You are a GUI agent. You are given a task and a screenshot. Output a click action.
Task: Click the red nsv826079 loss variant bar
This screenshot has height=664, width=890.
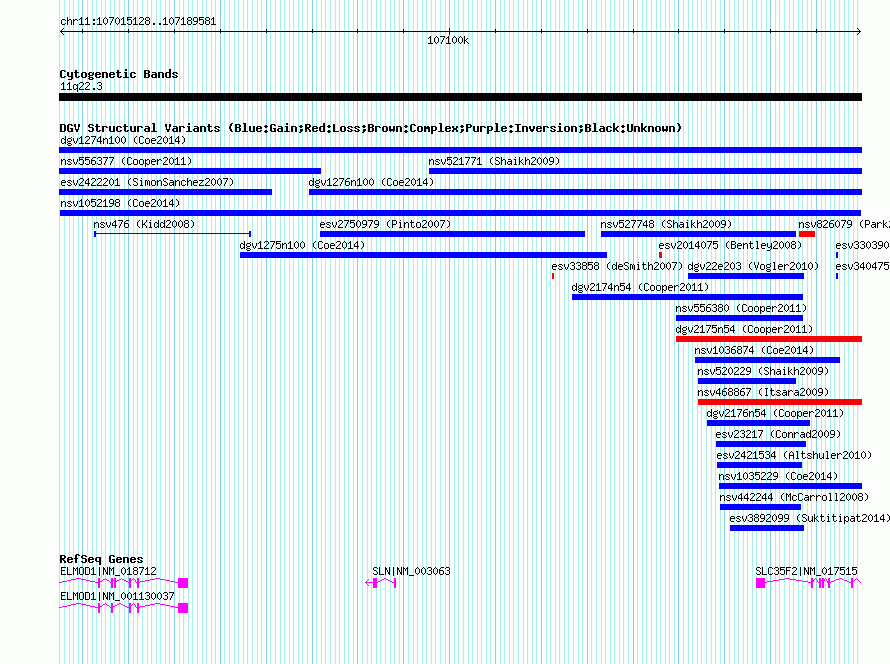(807, 234)
